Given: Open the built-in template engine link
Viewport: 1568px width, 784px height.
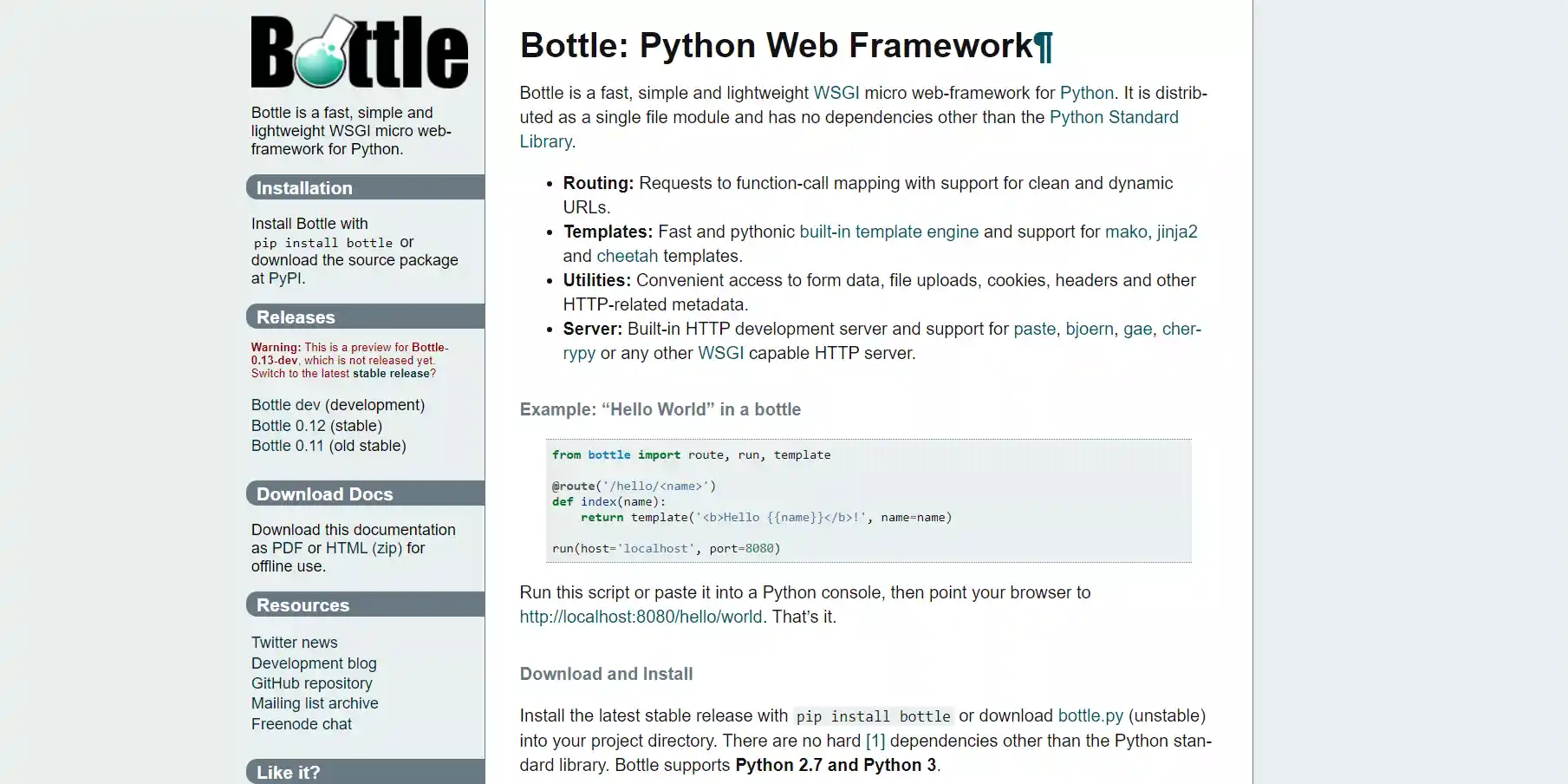Looking at the screenshot, I should [x=888, y=232].
